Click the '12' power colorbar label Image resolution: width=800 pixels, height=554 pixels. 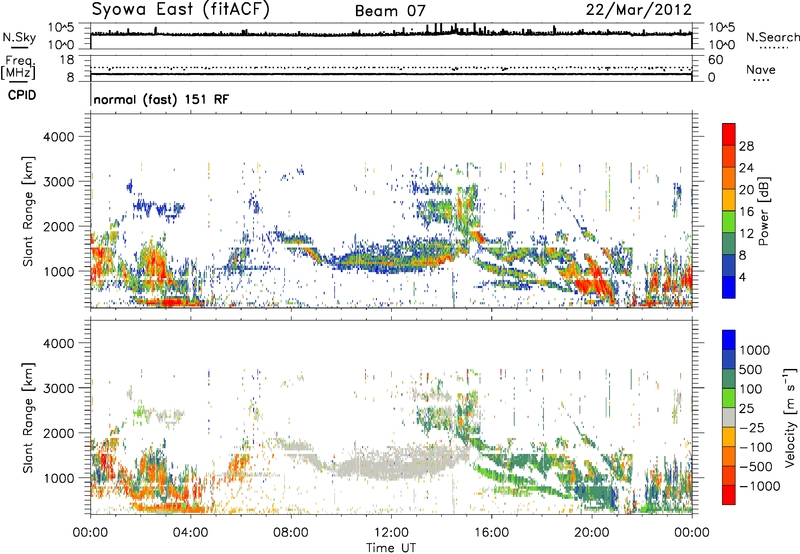tap(746, 234)
